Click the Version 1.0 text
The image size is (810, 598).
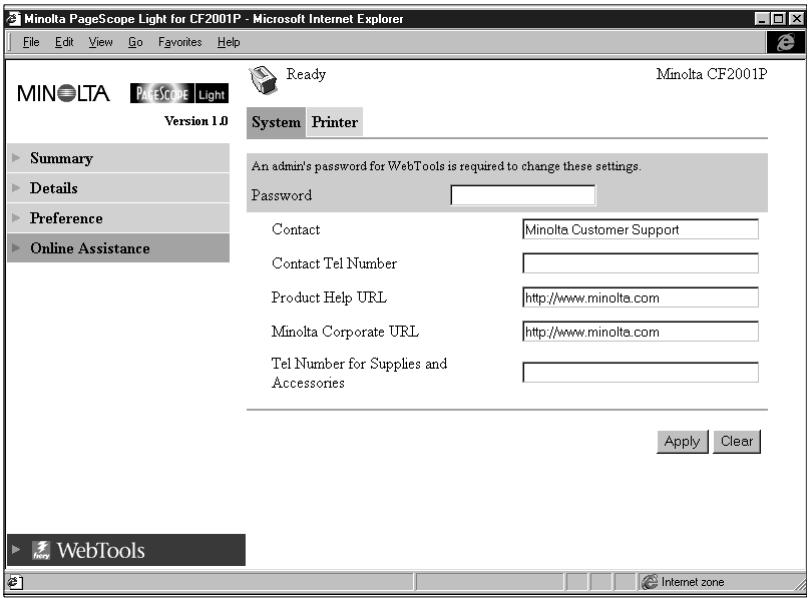pyautogui.click(x=196, y=120)
